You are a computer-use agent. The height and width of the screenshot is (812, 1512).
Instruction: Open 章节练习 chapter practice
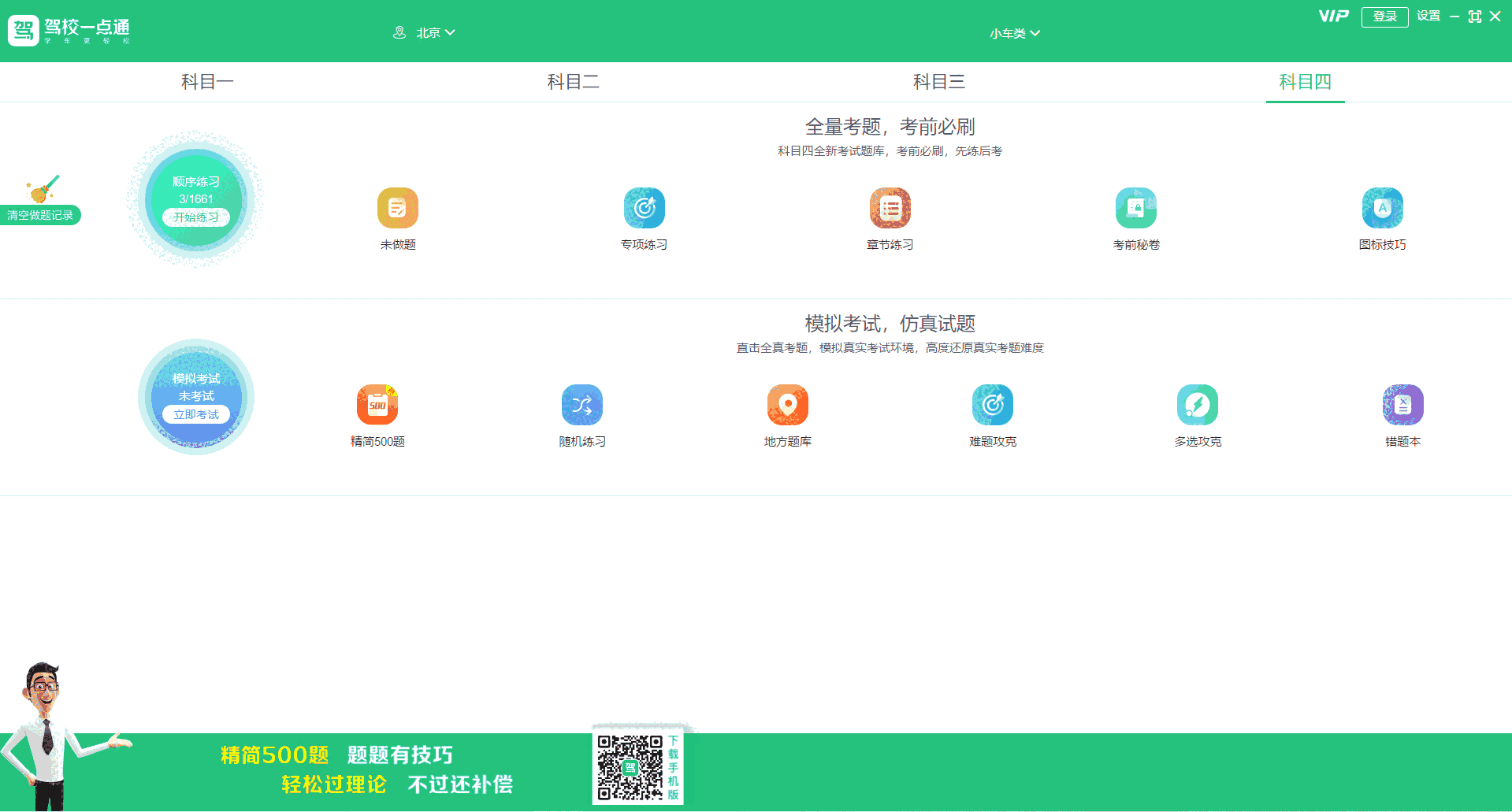[889, 208]
